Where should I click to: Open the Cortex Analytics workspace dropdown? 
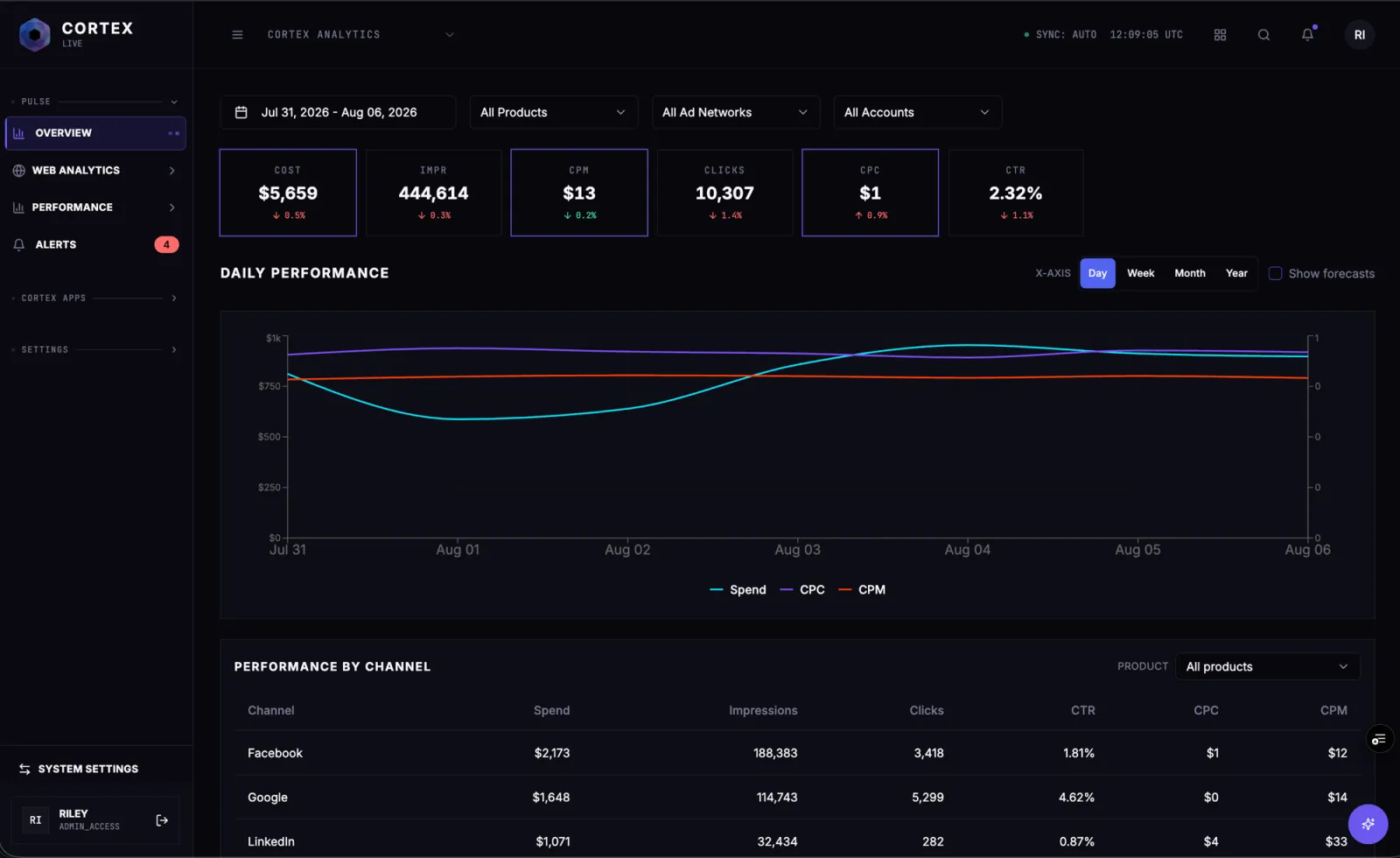(x=360, y=35)
